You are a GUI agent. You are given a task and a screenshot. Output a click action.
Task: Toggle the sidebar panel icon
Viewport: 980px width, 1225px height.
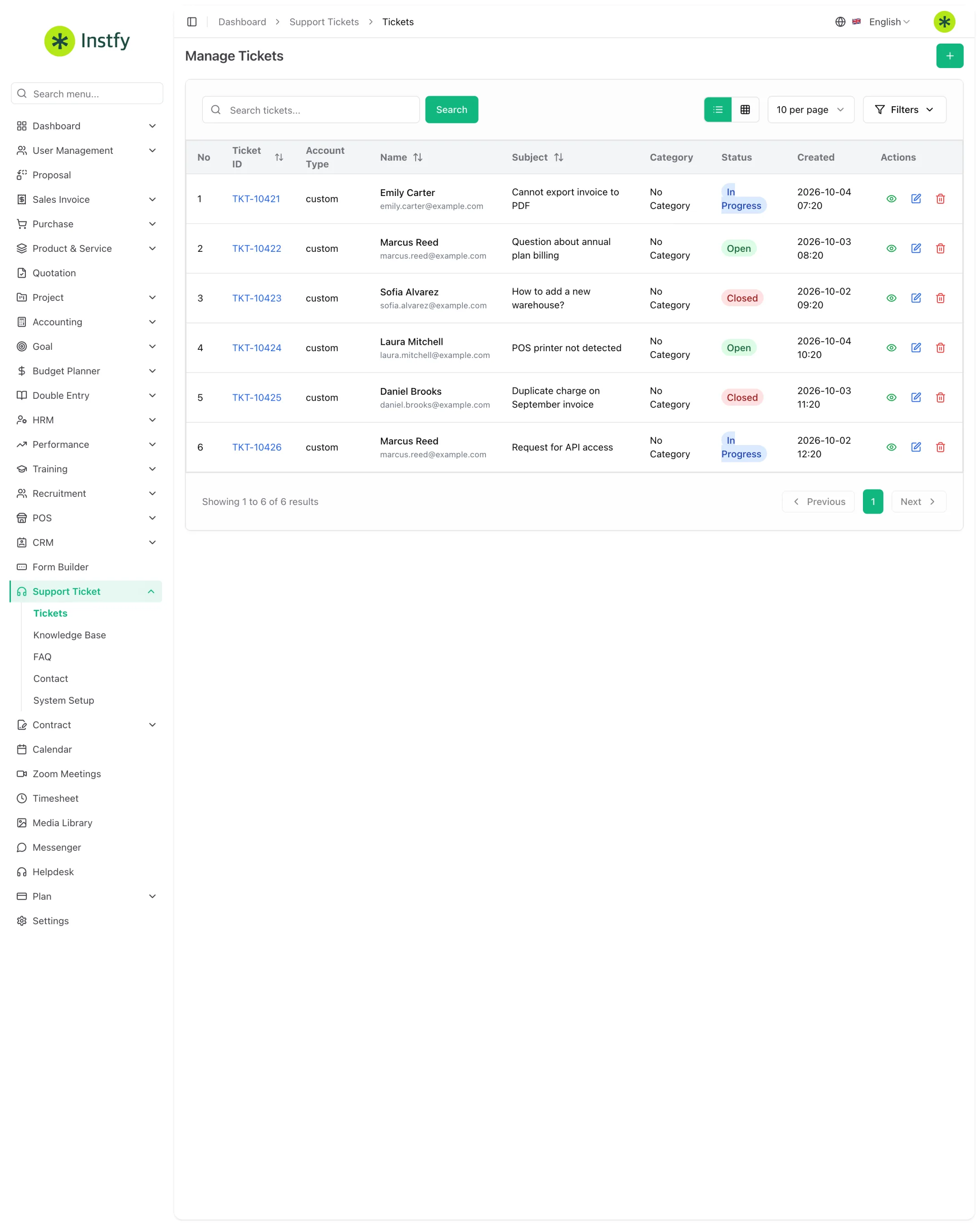[191, 22]
